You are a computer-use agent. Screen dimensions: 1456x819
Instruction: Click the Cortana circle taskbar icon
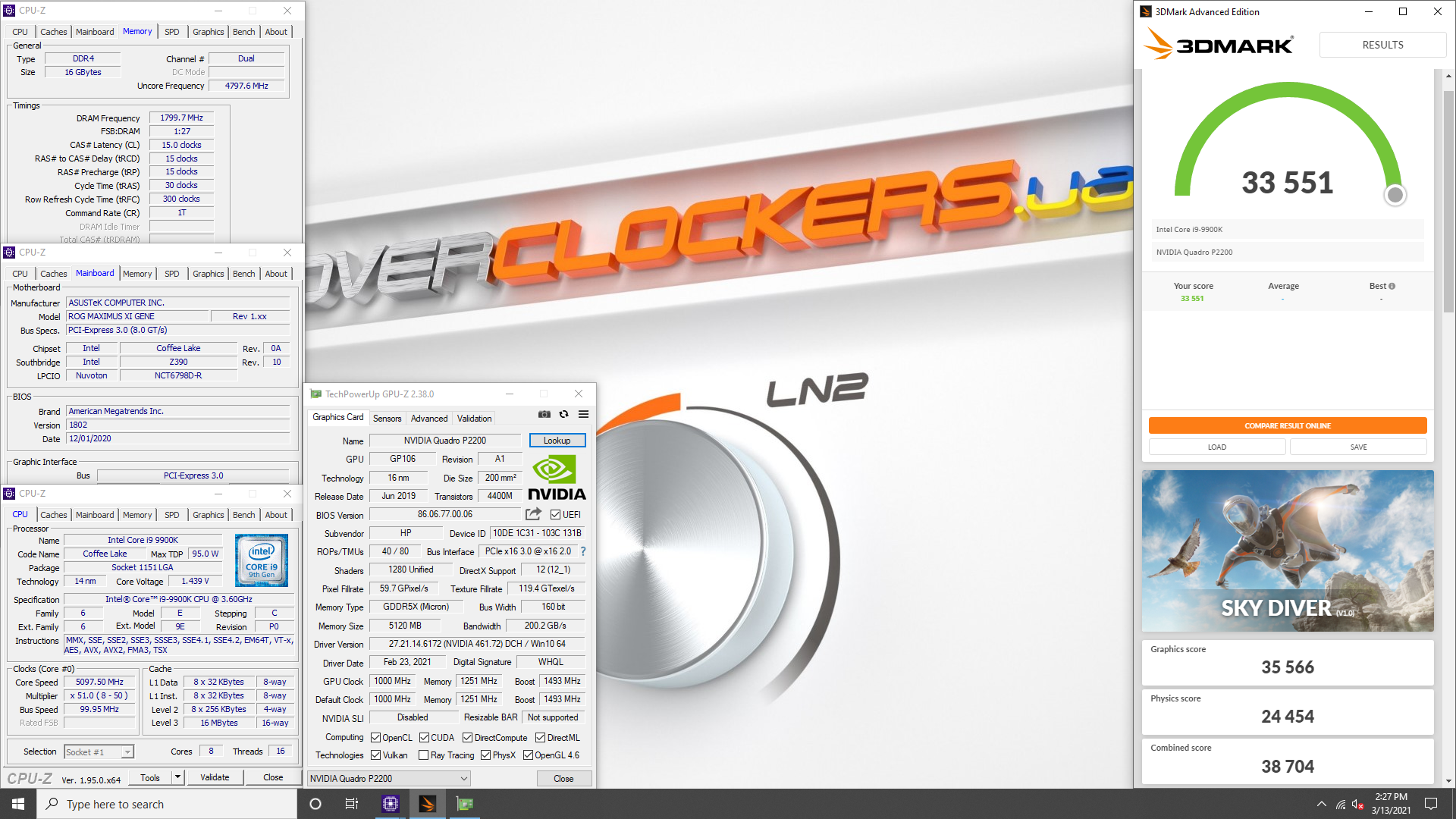pyautogui.click(x=315, y=804)
